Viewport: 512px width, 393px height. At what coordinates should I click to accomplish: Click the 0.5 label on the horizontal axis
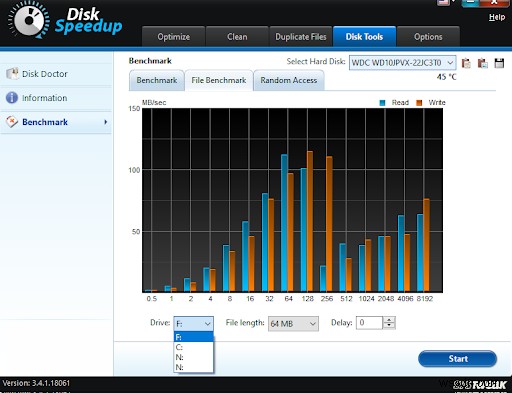[x=152, y=299]
